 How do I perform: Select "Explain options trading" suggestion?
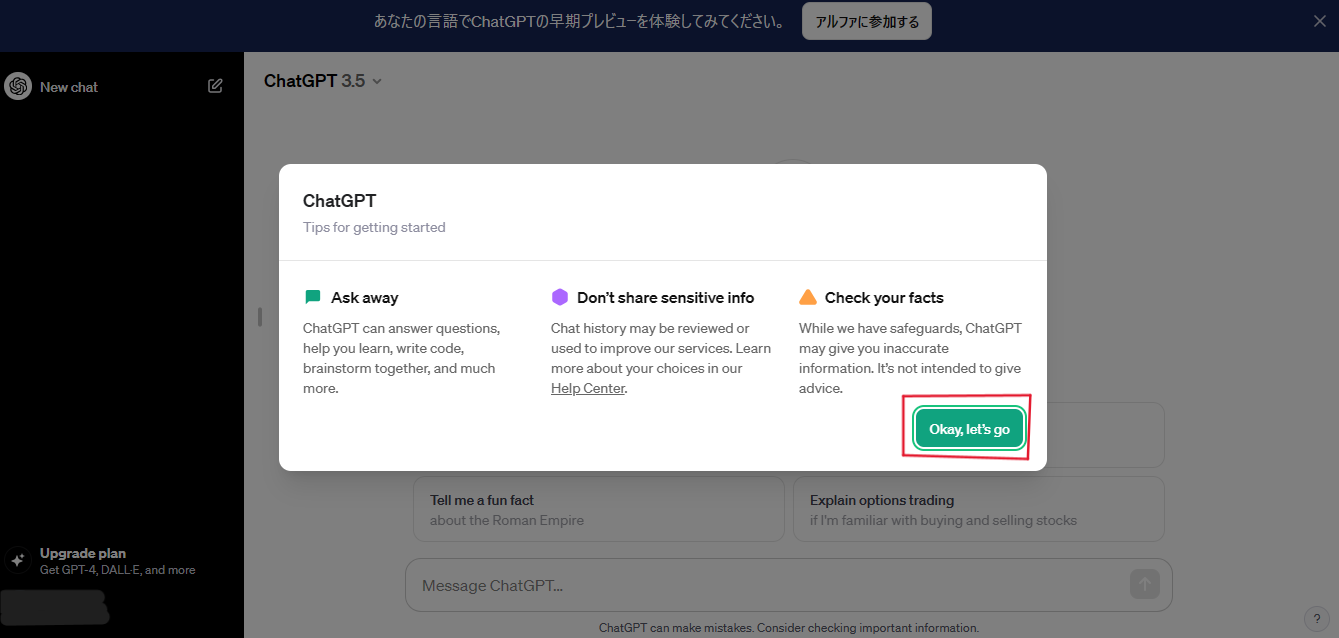pyautogui.click(x=978, y=509)
